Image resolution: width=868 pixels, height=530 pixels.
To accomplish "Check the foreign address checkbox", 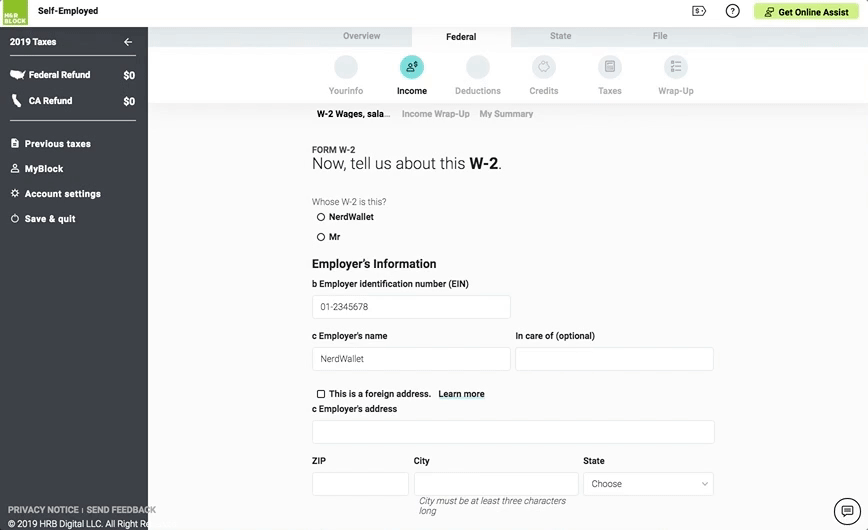I will pyautogui.click(x=321, y=394).
